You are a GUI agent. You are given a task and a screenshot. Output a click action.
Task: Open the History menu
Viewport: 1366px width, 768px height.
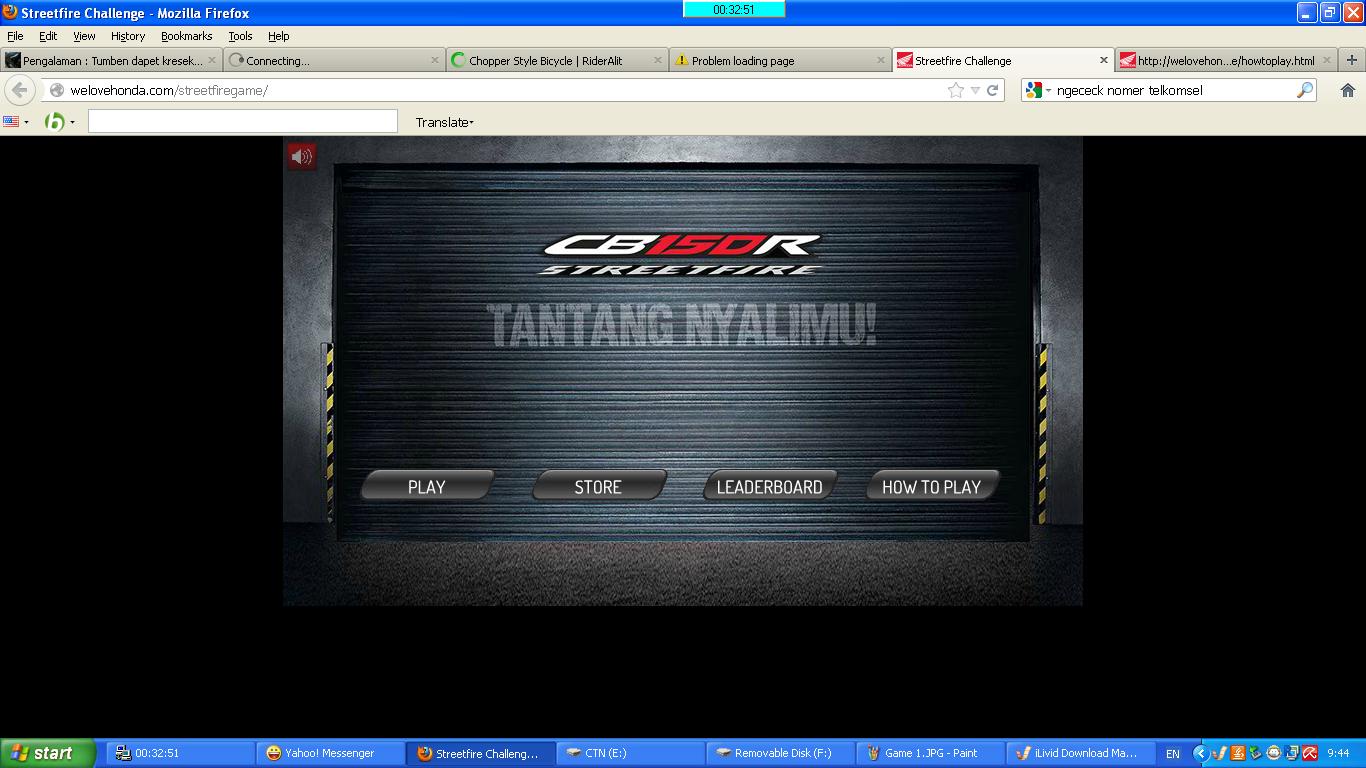coord(127,36)
